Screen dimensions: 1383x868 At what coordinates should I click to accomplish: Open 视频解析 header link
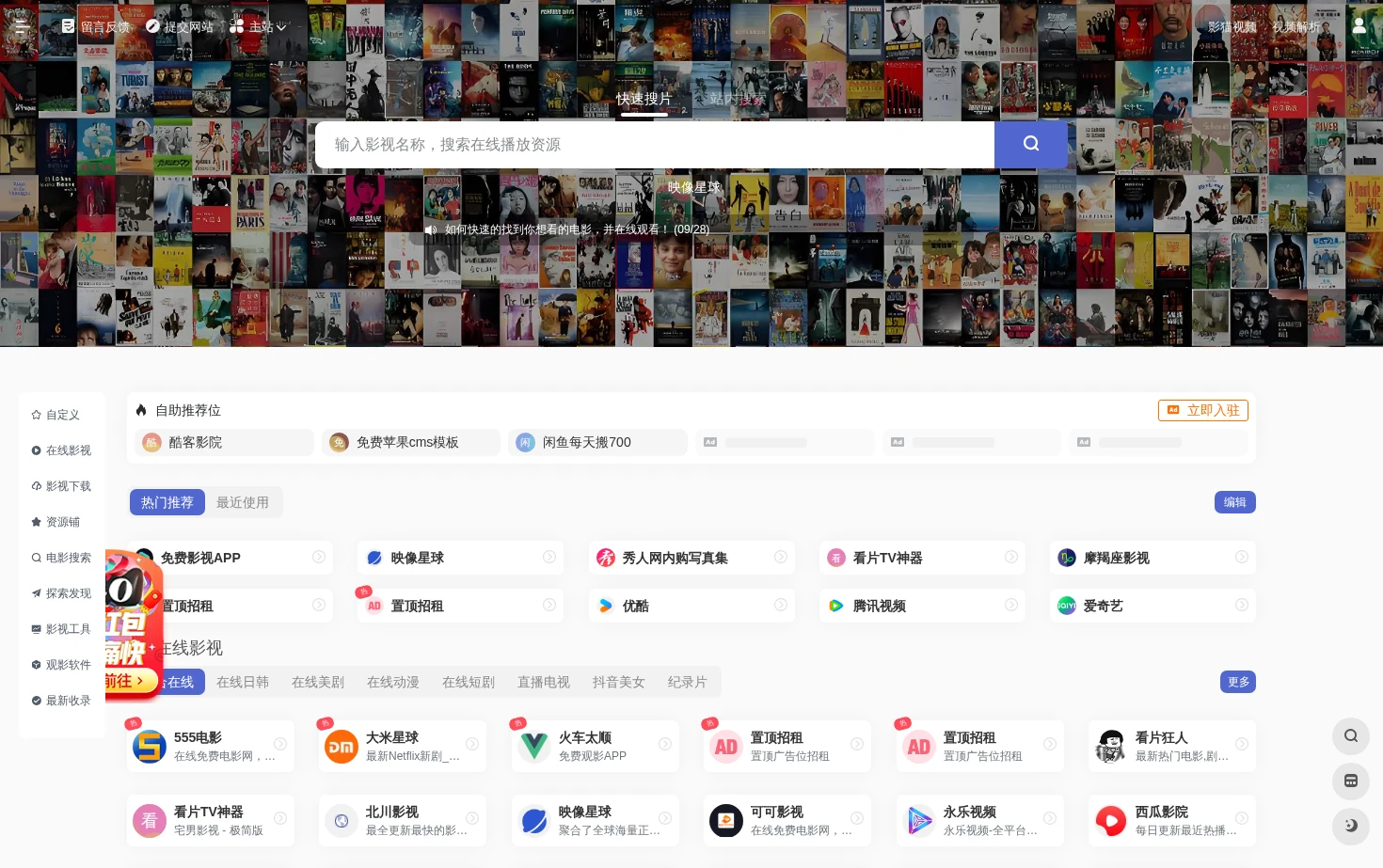click(x=1296, y=27)
